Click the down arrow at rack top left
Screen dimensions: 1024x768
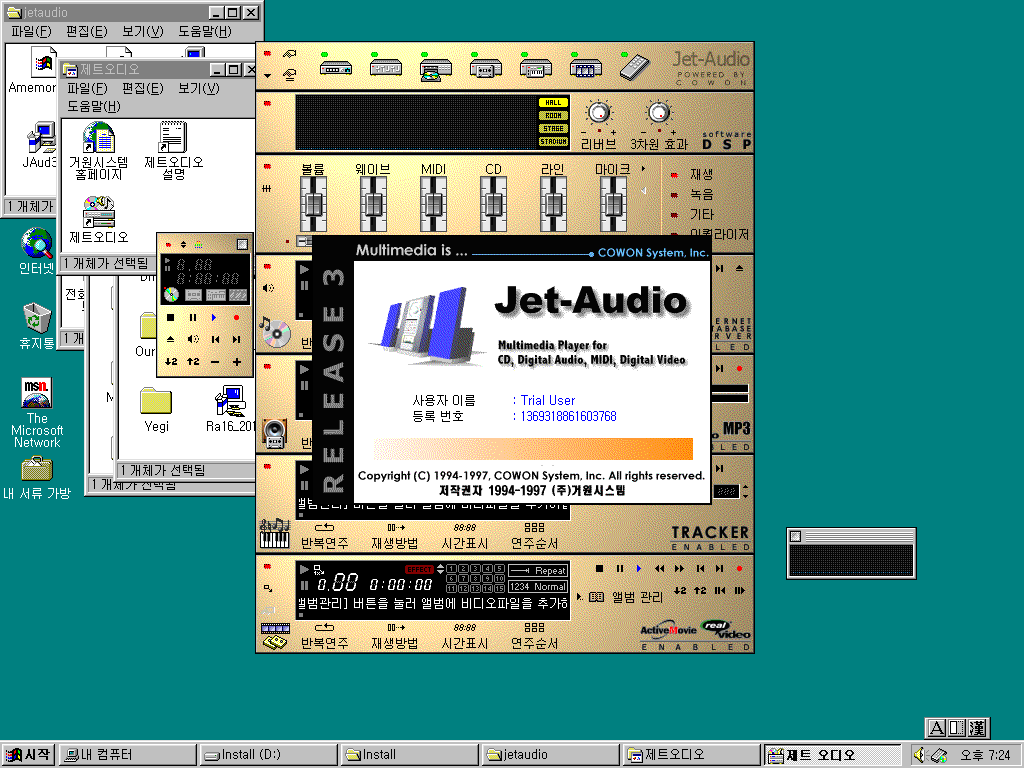(267, 75)
